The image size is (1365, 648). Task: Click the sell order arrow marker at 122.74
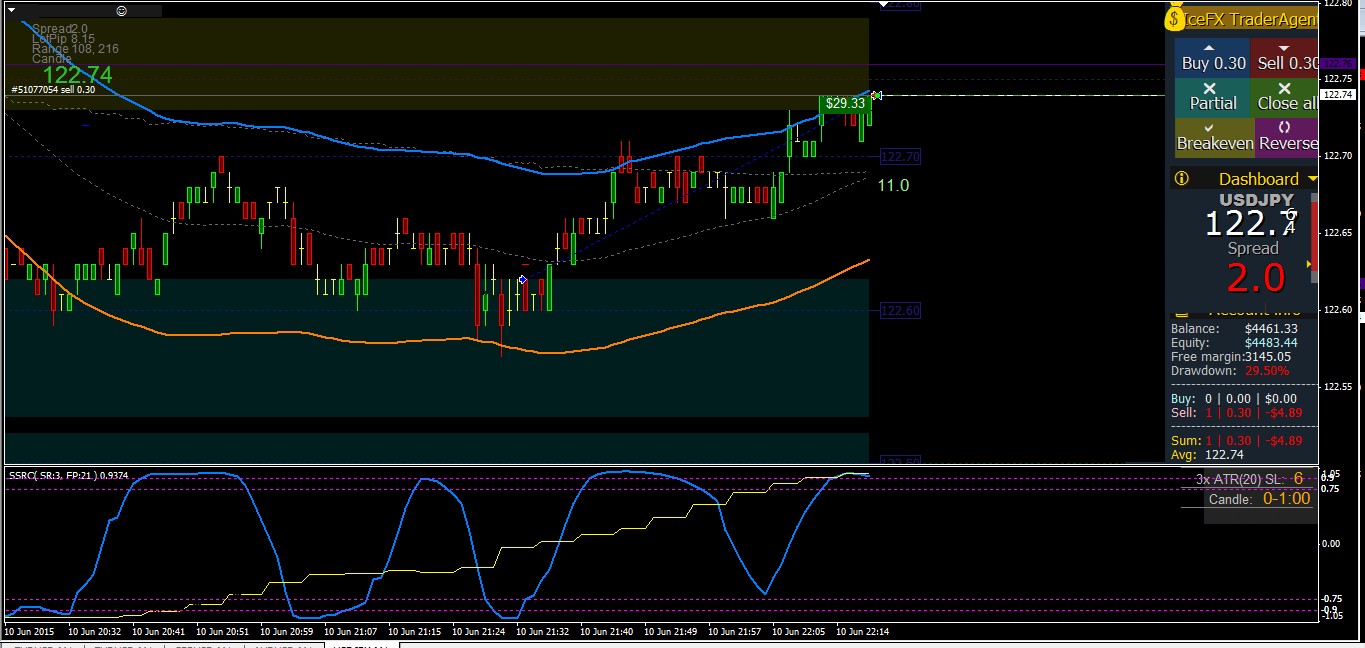click(x=876, y=95)
